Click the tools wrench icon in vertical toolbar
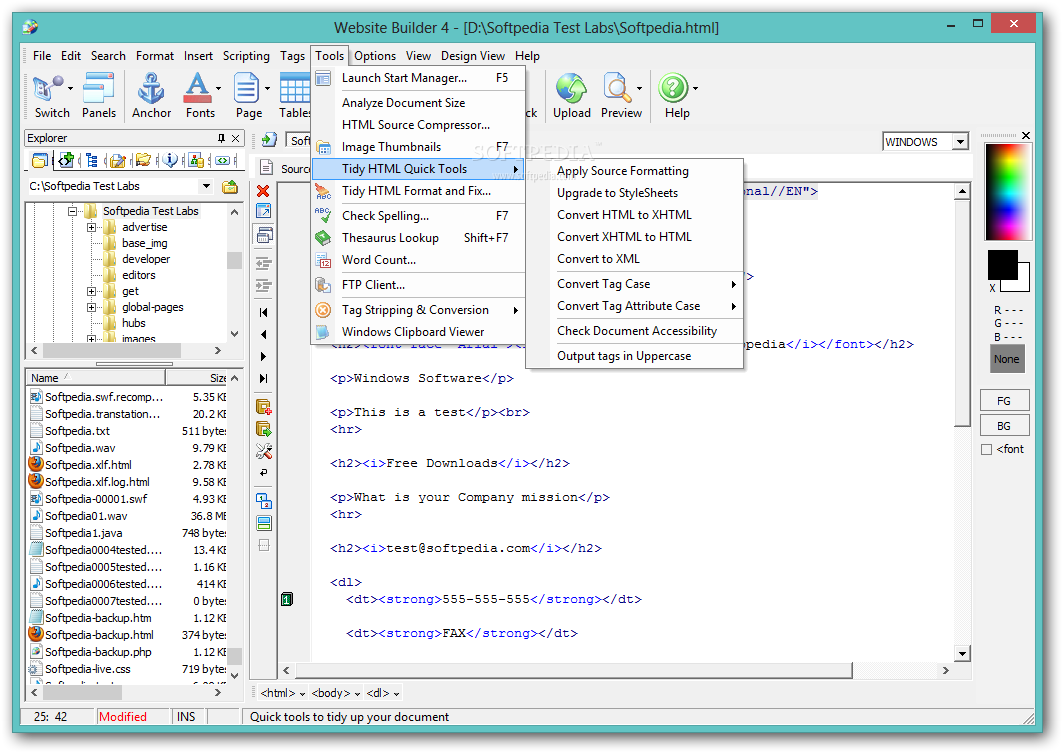Viewport: 1063px width, 753px height. pyautogui.click(x=264, y=451)
